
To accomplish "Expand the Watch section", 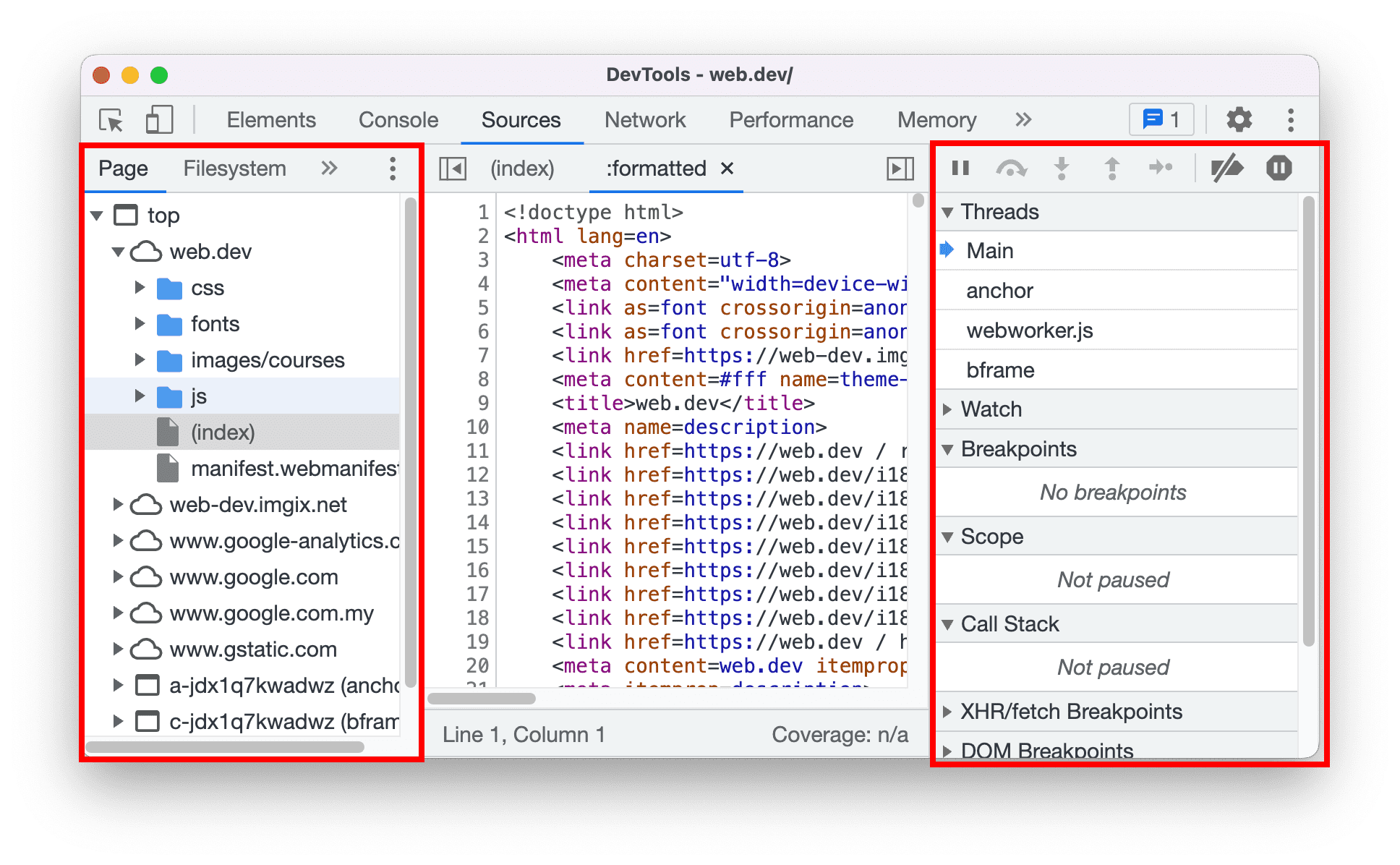I will [x=951, y=409].
